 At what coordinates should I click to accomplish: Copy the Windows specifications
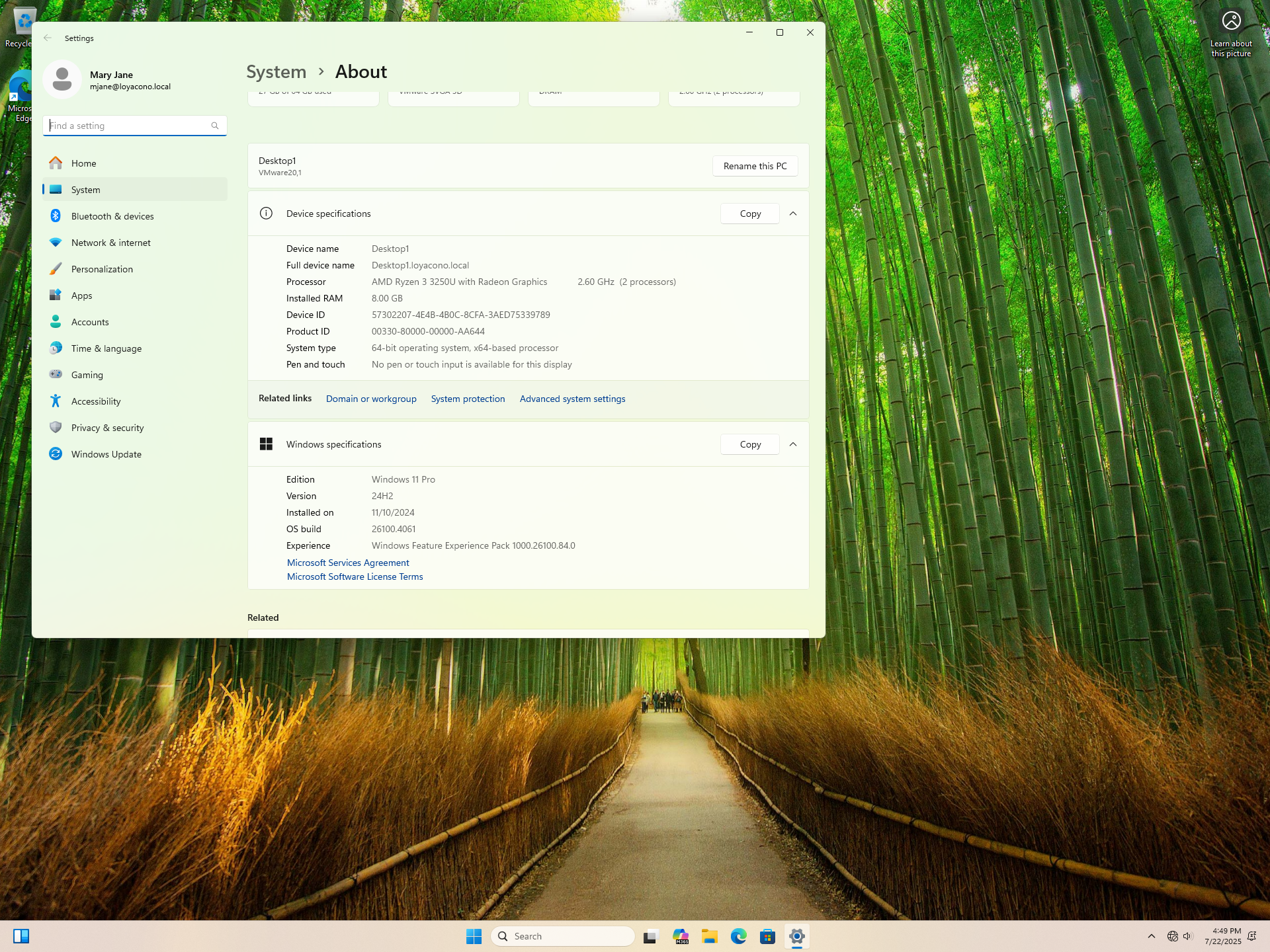pyautogui.click(x=750, y=444)
